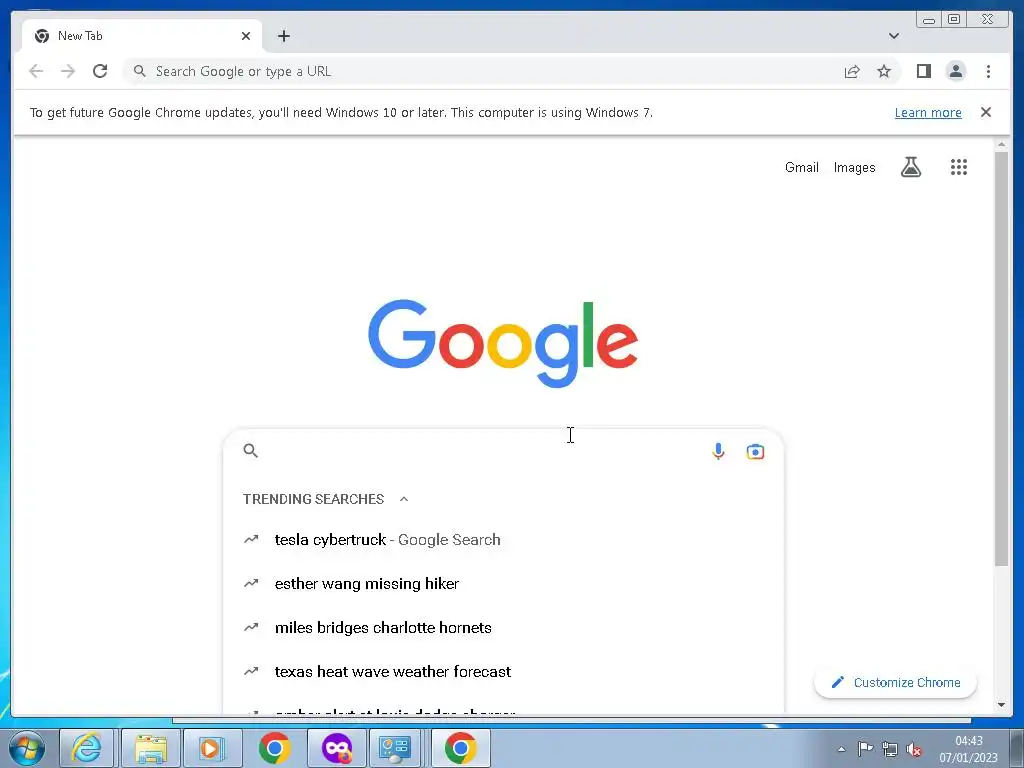Reload the page with the refresh icon
The image size is (1024, 768).
(x=100, y=71)
